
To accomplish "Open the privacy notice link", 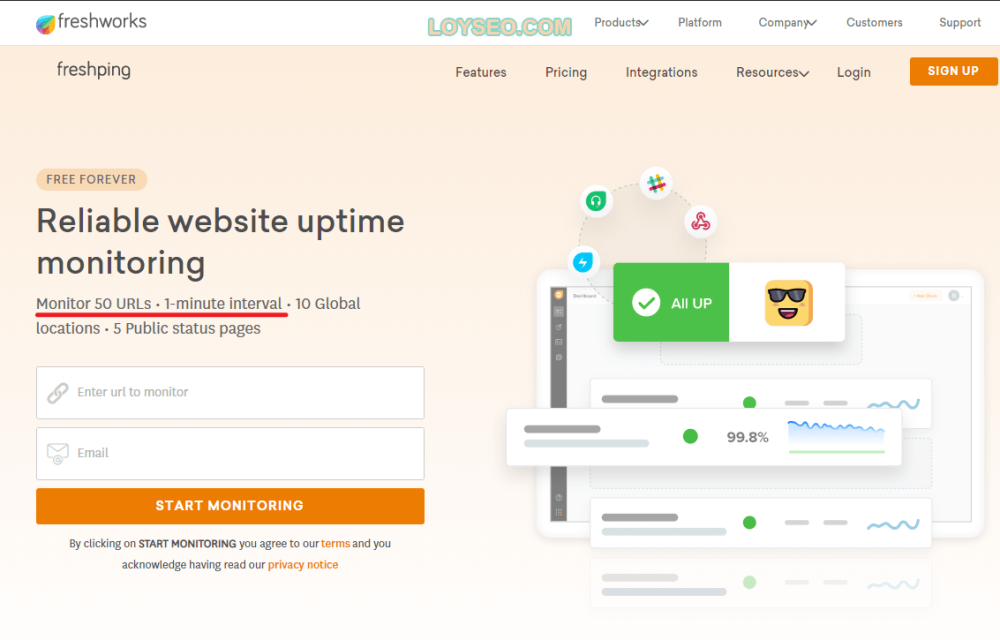I will (303, 564).
